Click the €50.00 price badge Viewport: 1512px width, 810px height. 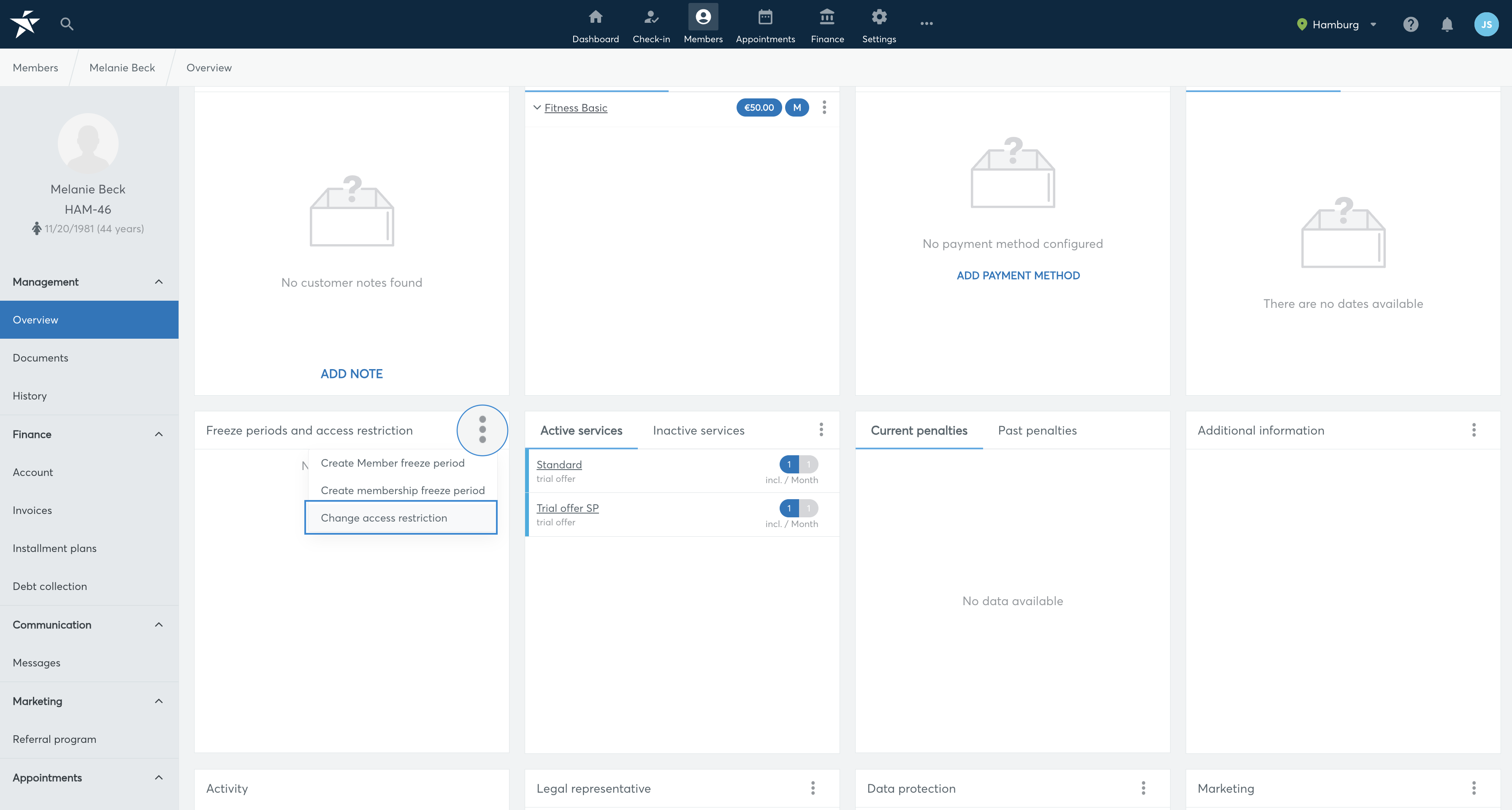coord(759,108)
